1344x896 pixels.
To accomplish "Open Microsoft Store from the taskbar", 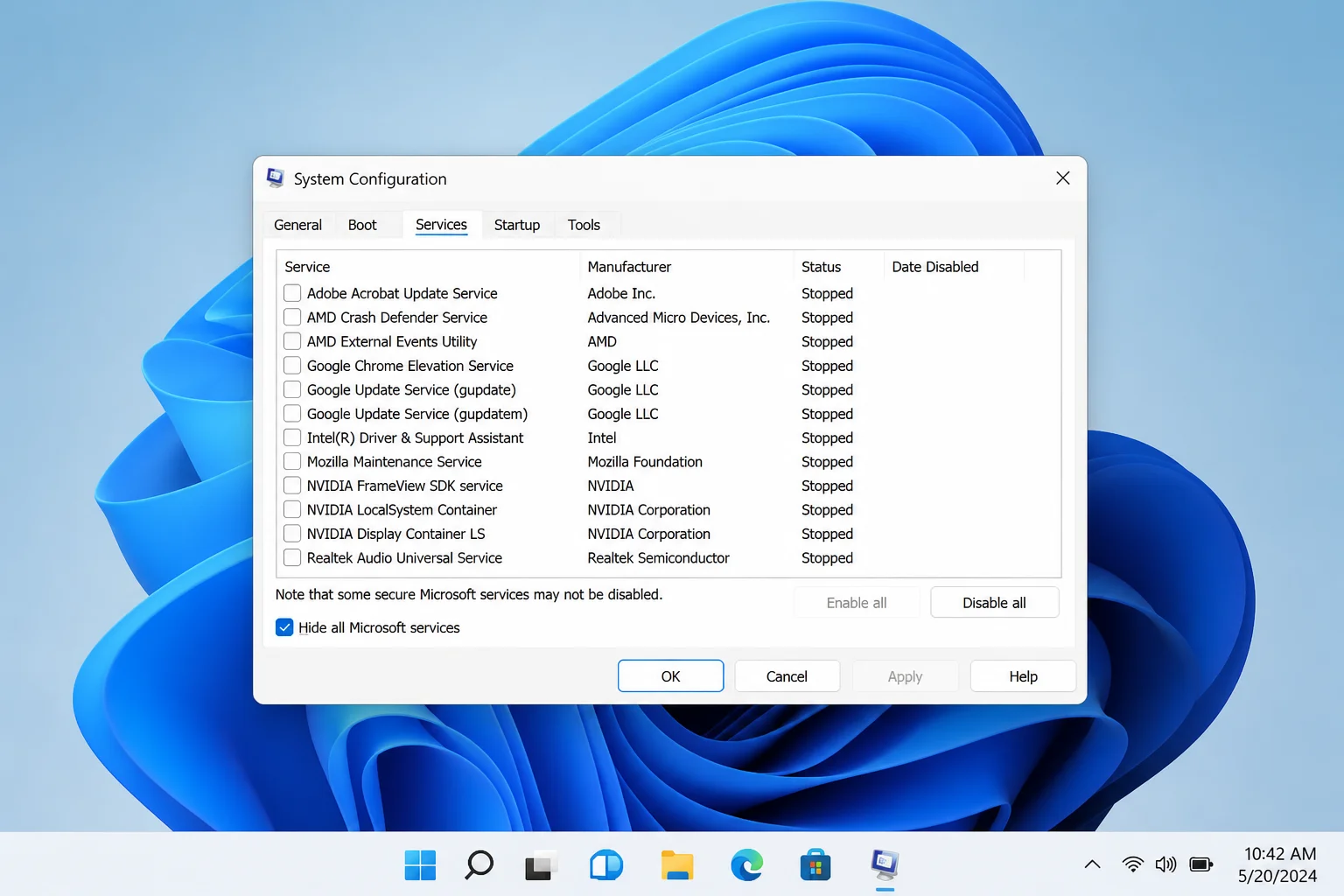I will tap(815, 865).
